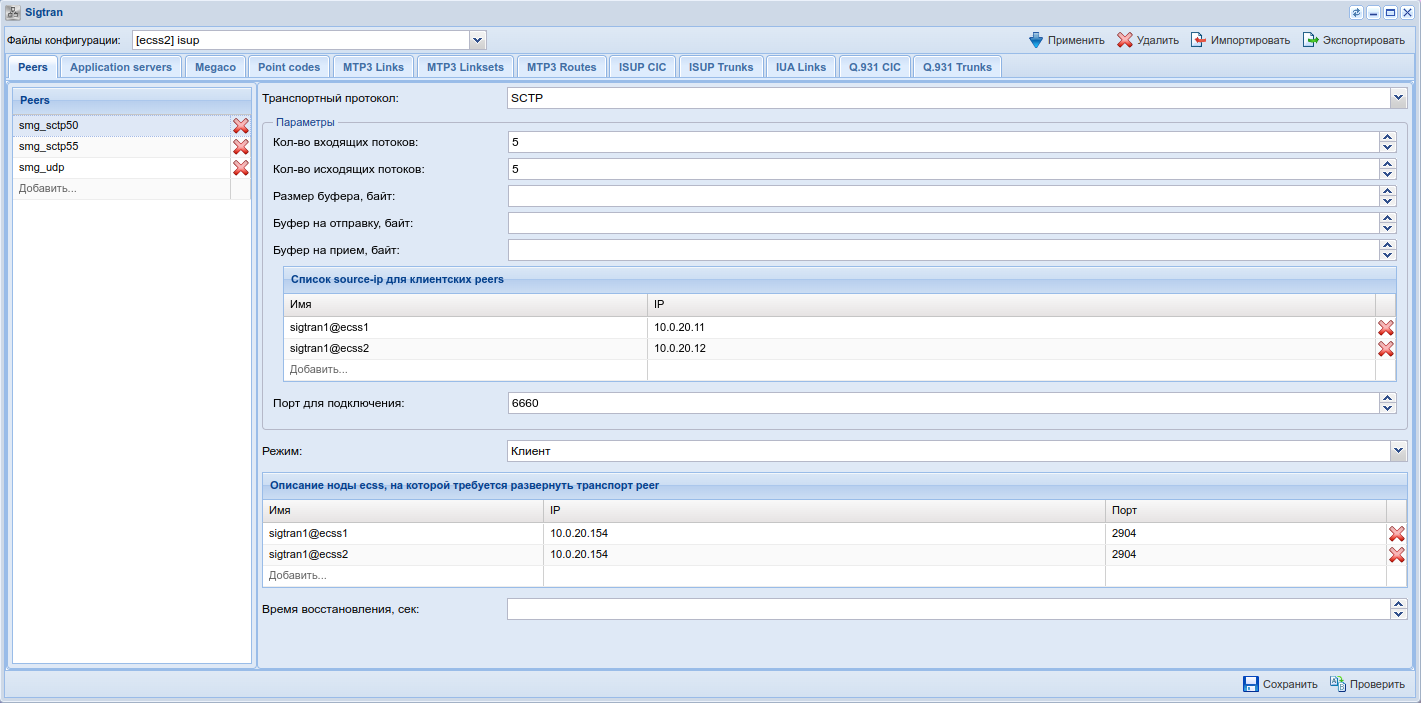Click the Время восстановления input field

pyautogui.click(x=949, y=609)
